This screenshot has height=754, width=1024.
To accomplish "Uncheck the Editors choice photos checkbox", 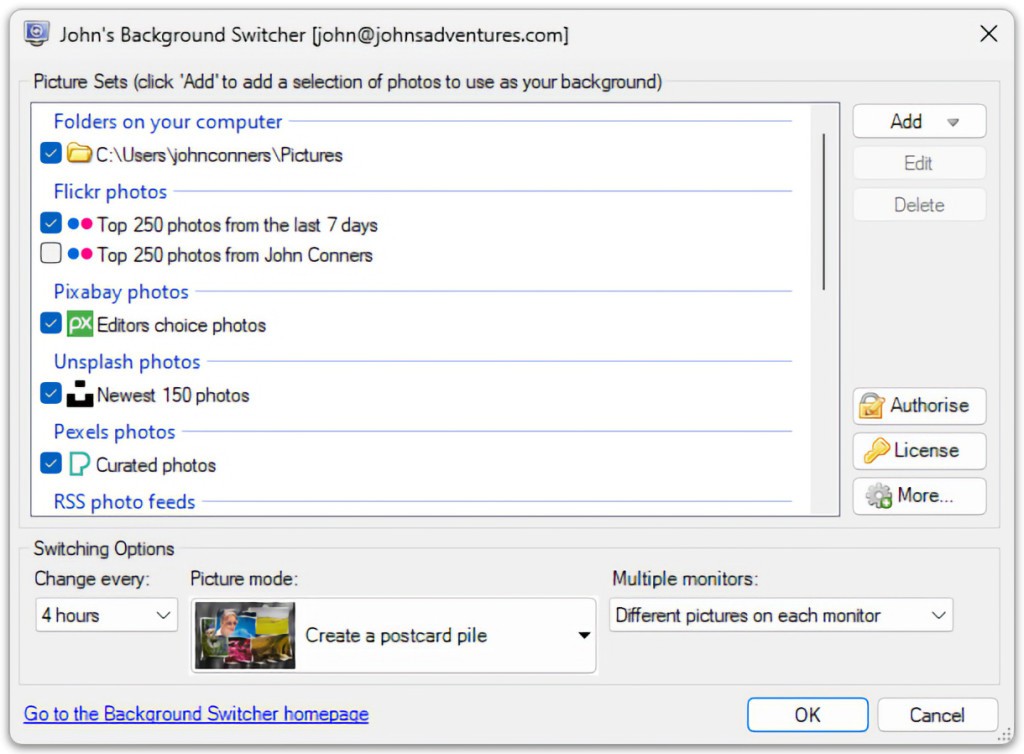I will pos(51,324).
